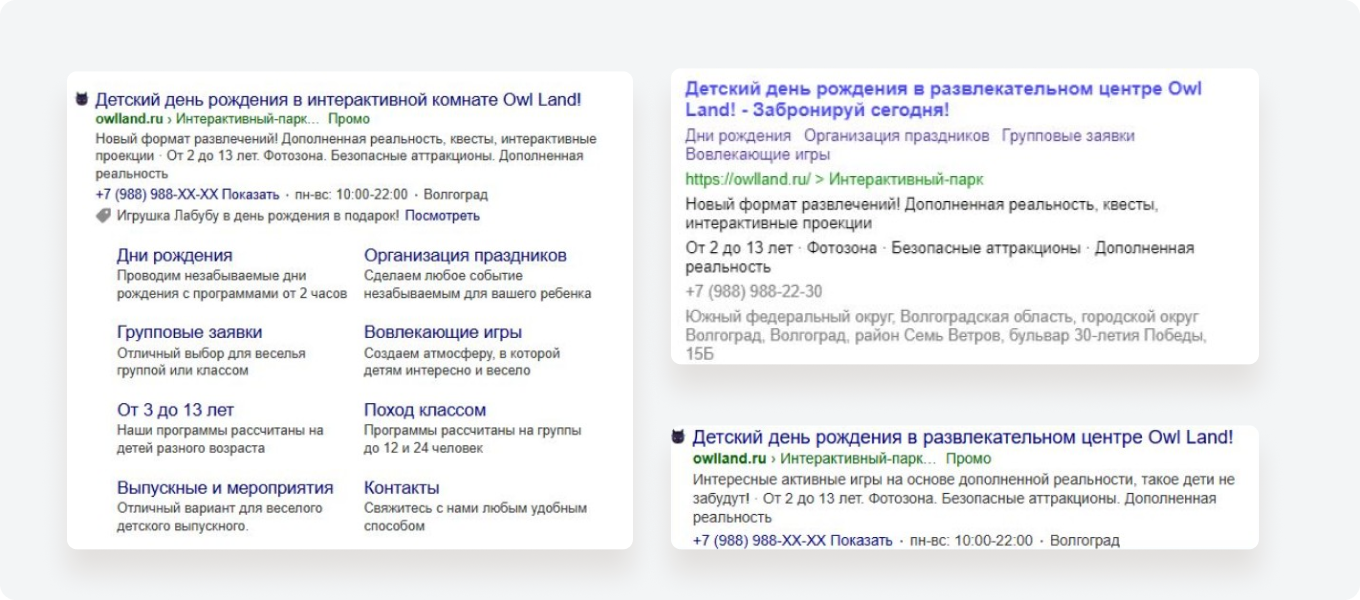Click 'owlland.ru' domain in the left ad

tap(129, 119)
